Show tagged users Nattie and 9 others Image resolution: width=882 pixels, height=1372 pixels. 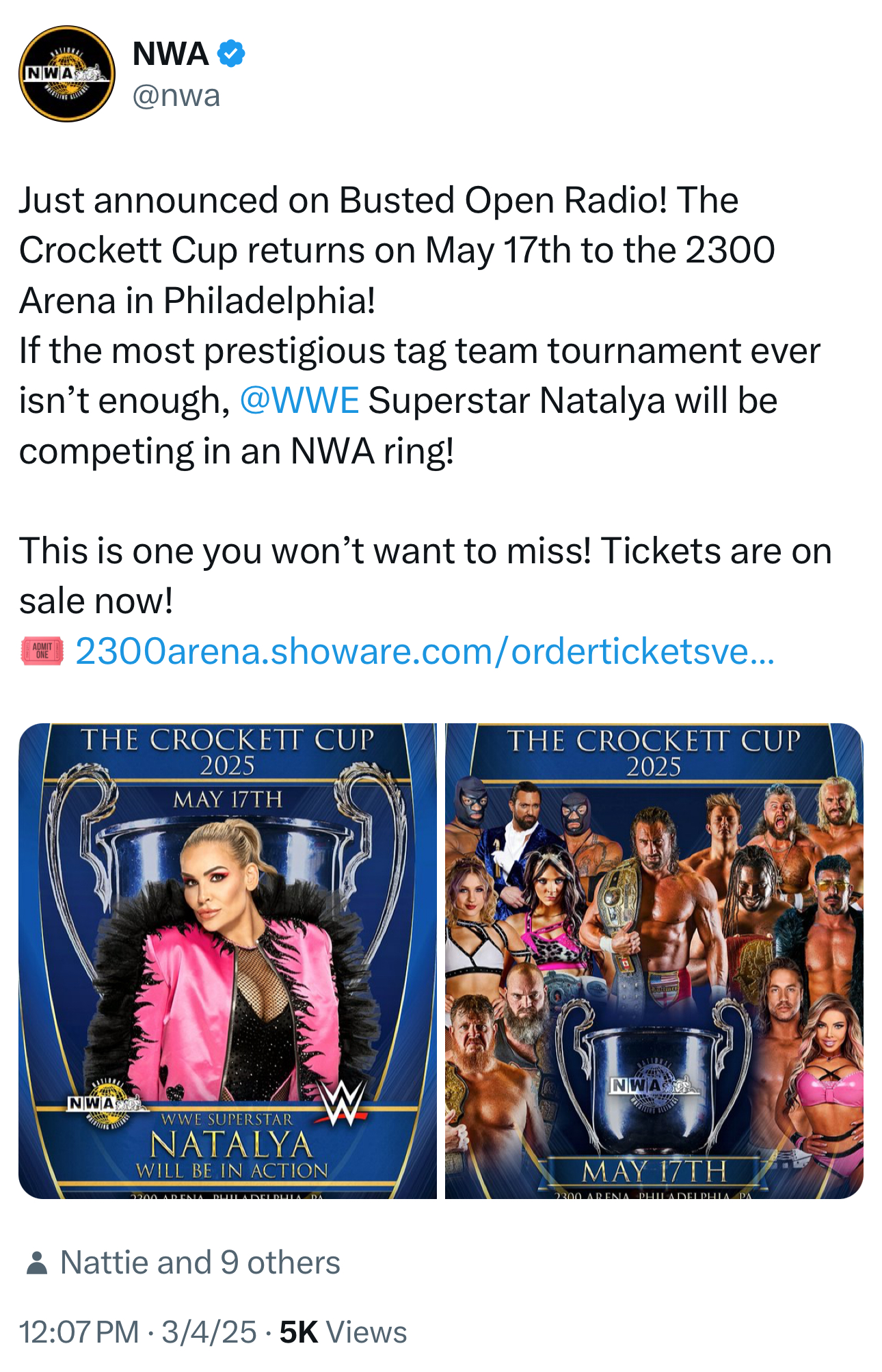[200, 1263]
